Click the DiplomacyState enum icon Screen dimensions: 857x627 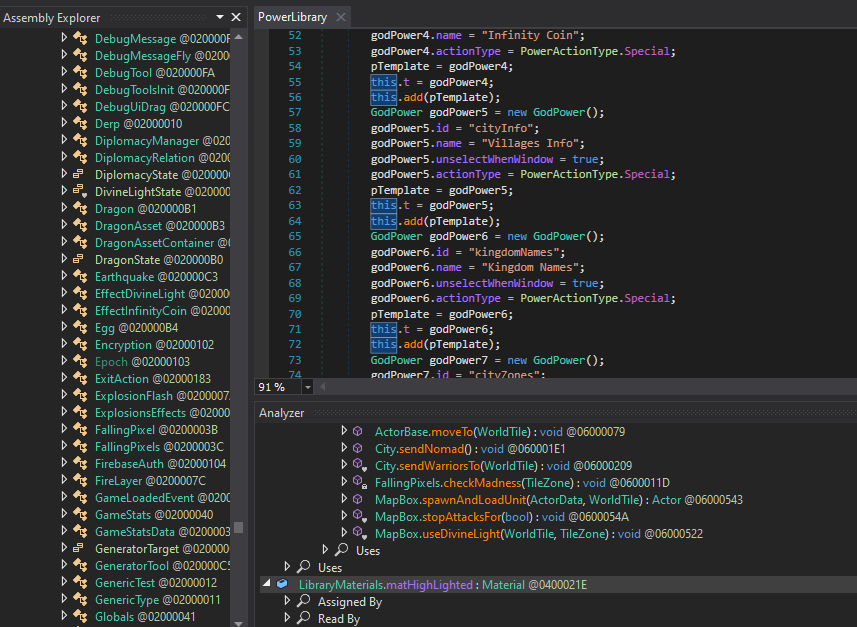(80, 175)
